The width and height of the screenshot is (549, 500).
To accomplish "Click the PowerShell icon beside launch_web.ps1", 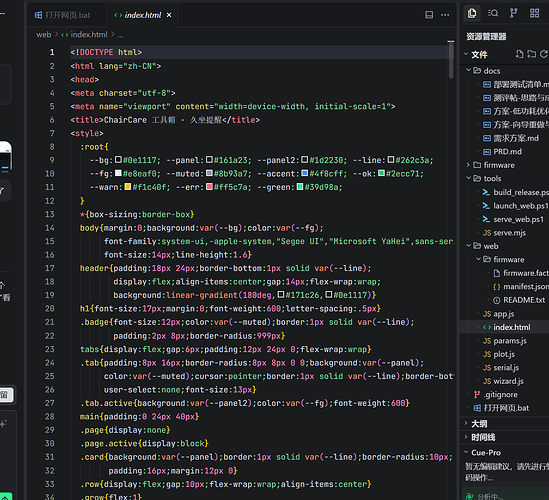I will 486,206.
